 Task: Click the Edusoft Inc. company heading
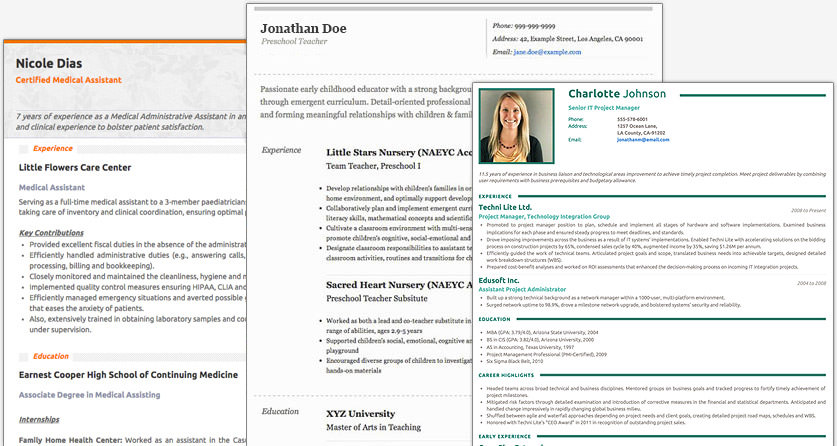(x=499, y=281)
